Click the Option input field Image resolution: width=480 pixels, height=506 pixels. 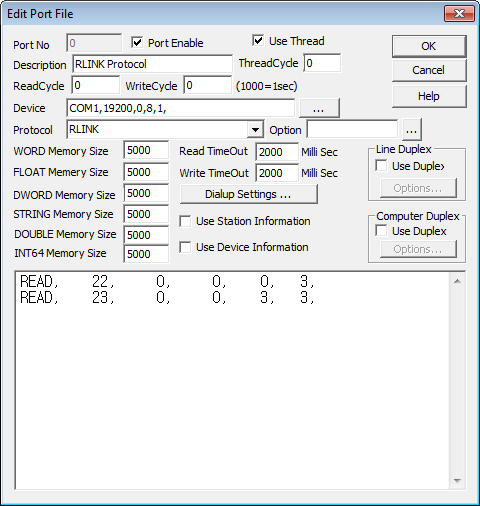352,129
